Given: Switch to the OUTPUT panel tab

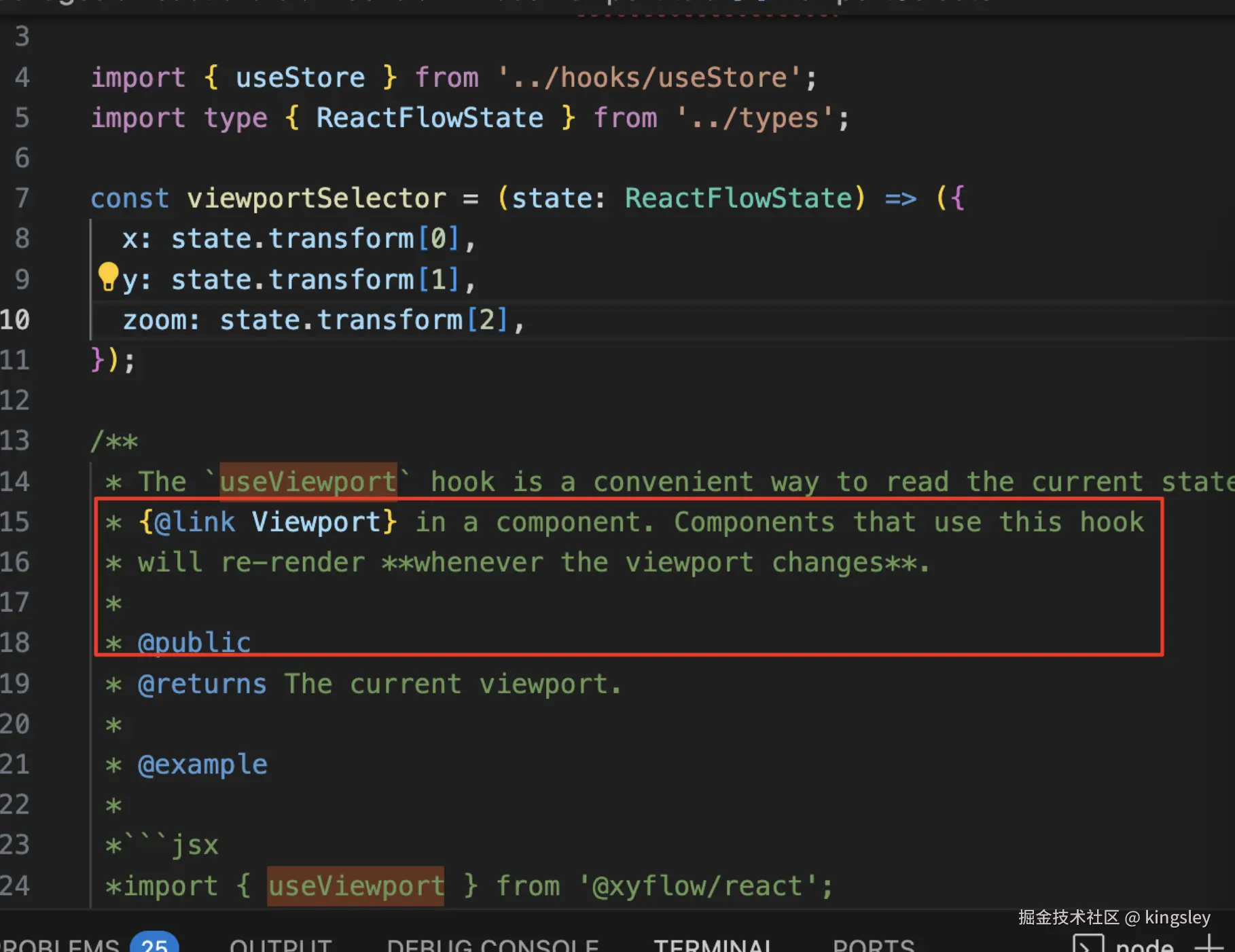Looking at the screenshot, I should (281, 945).
